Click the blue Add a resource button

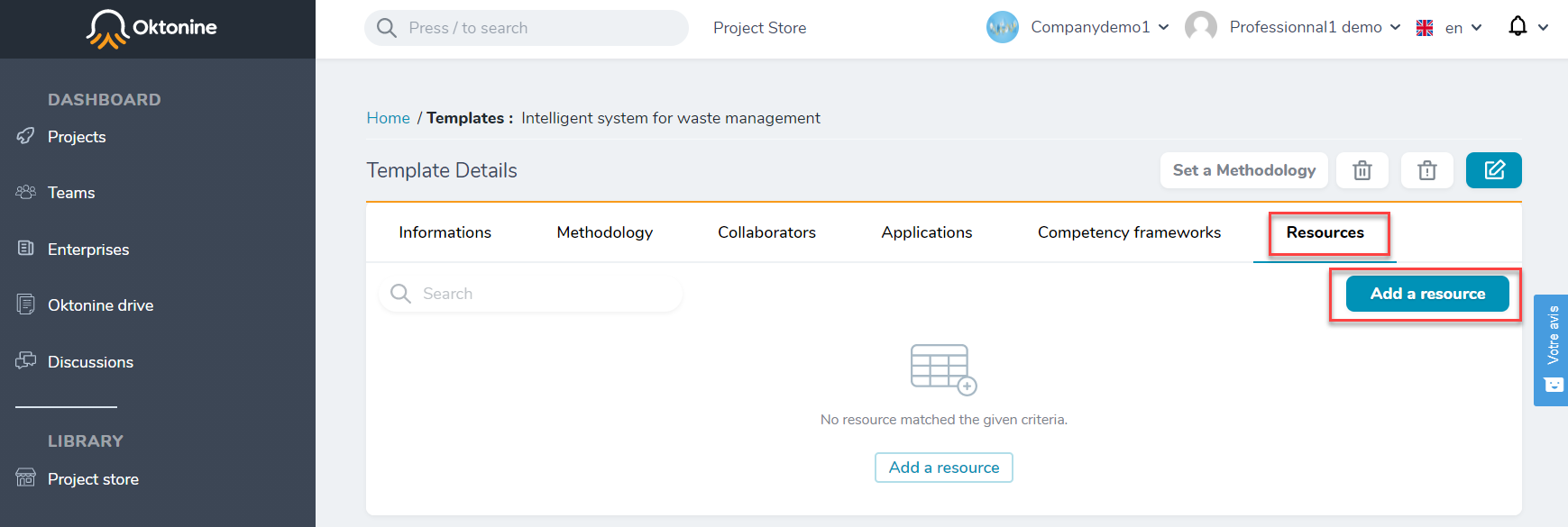1426,294
